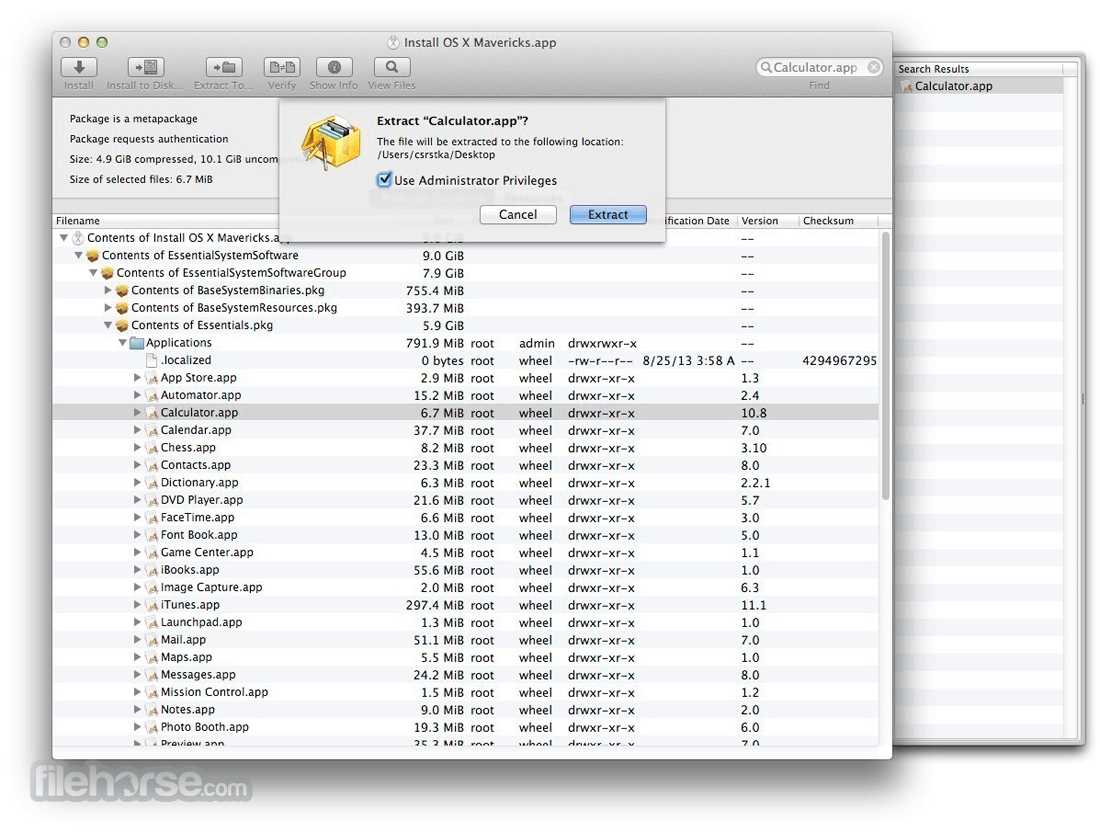
Task: Click the Verify toolbar icon
Action: (x=282, y=67)
